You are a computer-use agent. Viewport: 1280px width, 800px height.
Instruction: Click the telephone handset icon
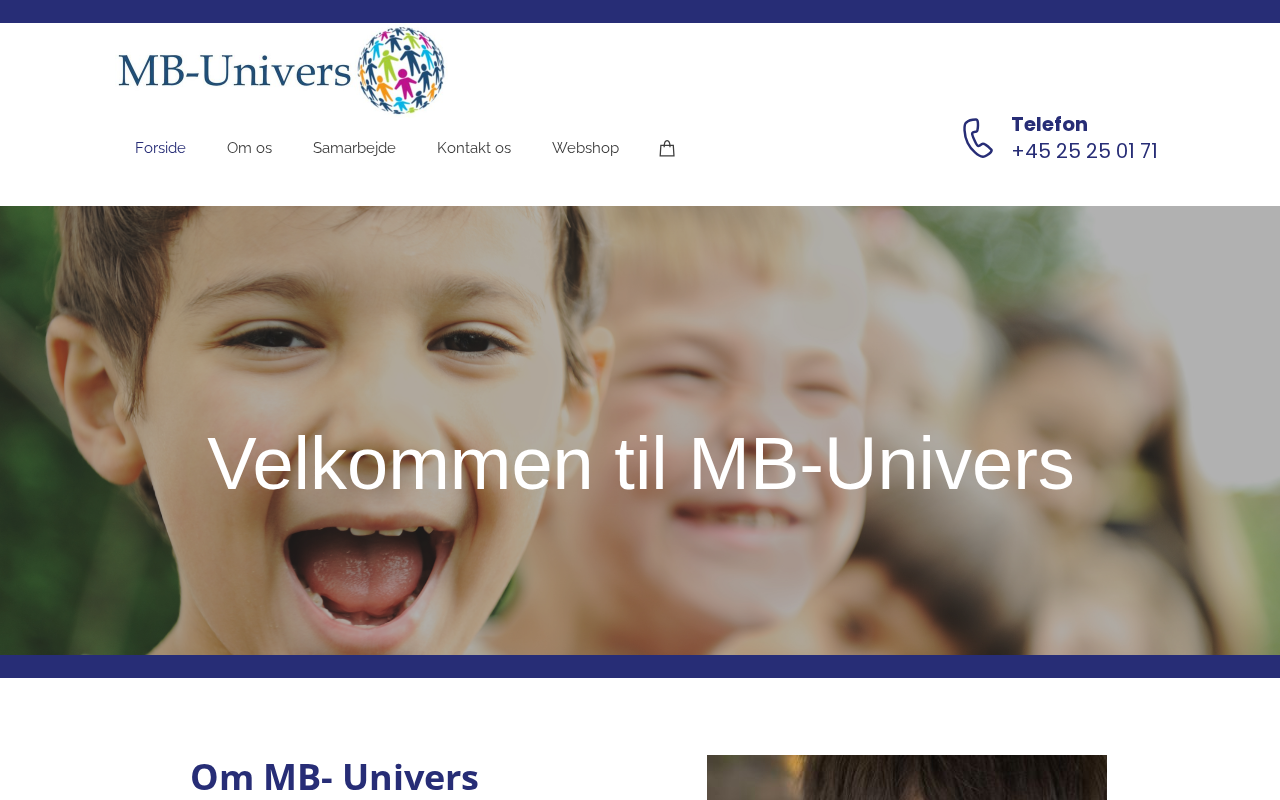click(x=978, y=138)
